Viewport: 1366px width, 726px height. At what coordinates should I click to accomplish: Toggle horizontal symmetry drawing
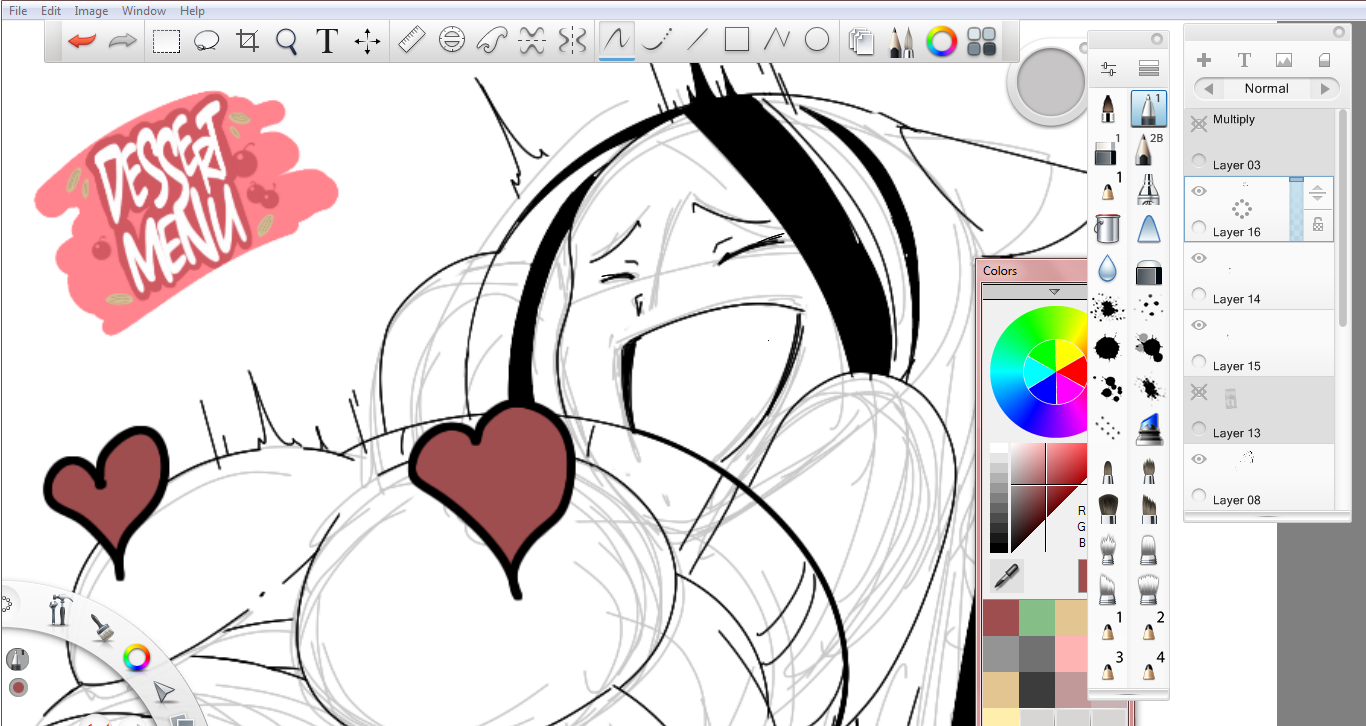point(532,41)
